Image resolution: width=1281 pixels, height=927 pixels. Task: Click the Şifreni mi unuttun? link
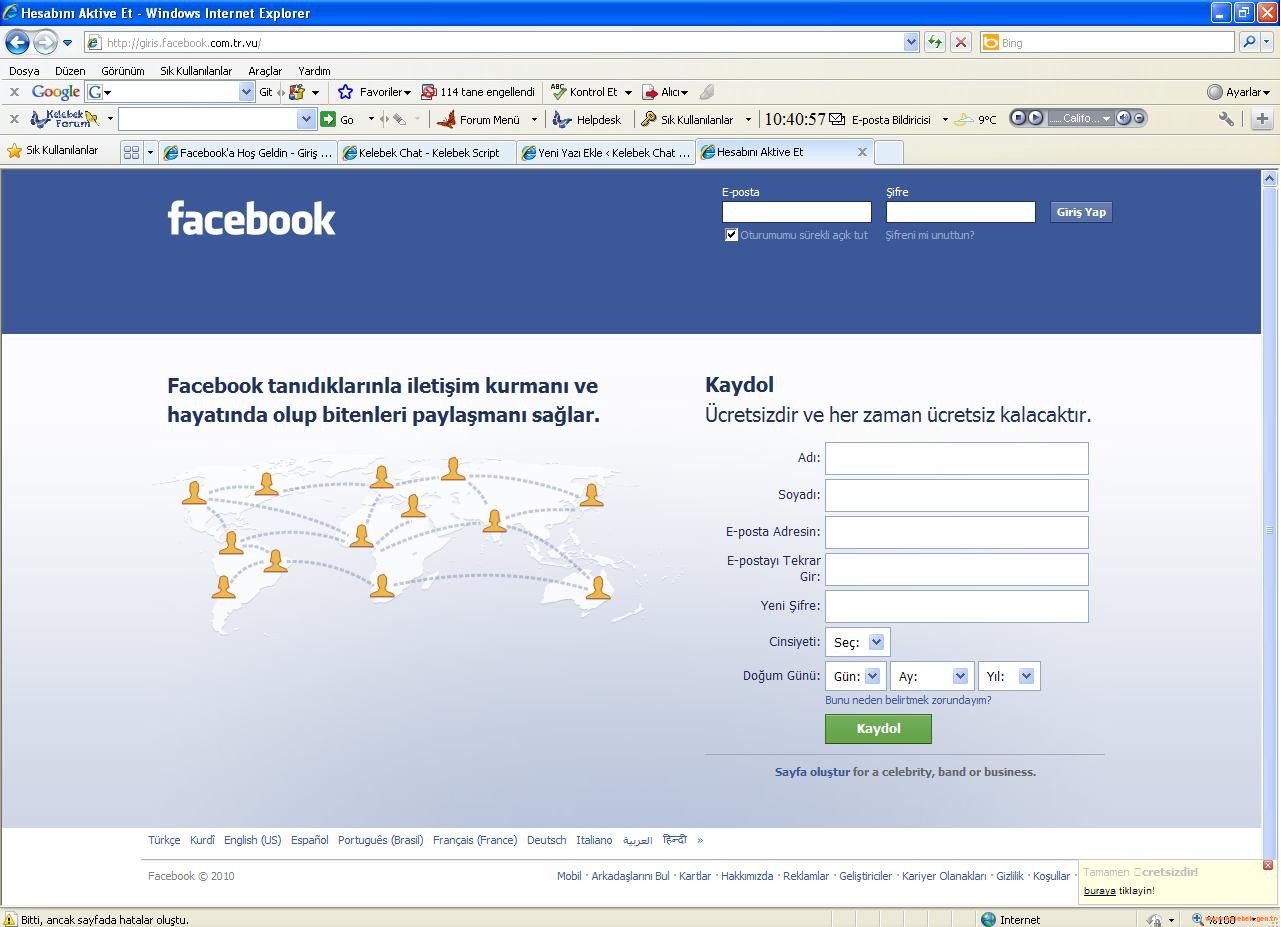tap(930, 235)
